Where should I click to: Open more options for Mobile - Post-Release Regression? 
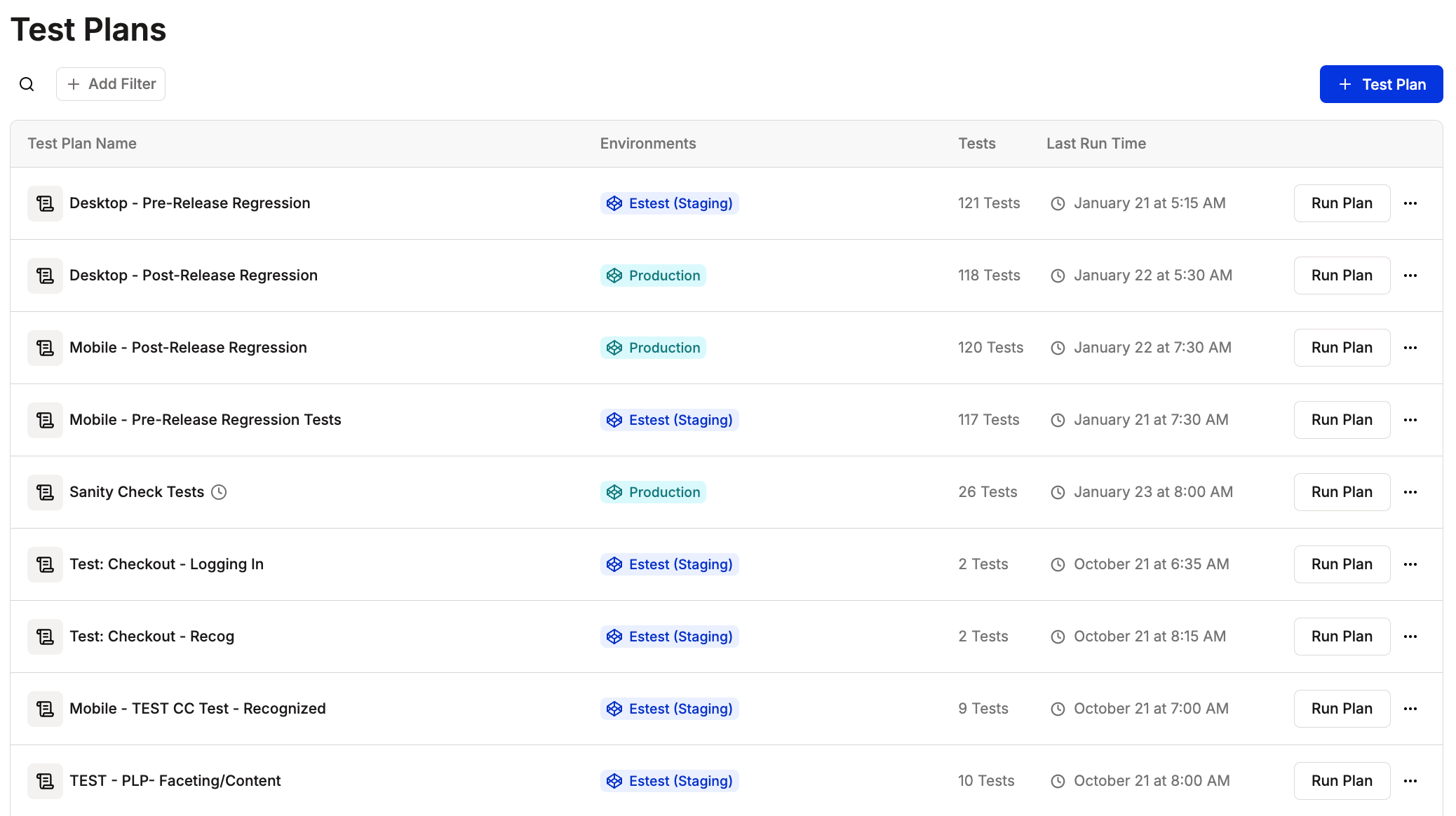point(1410,348)
